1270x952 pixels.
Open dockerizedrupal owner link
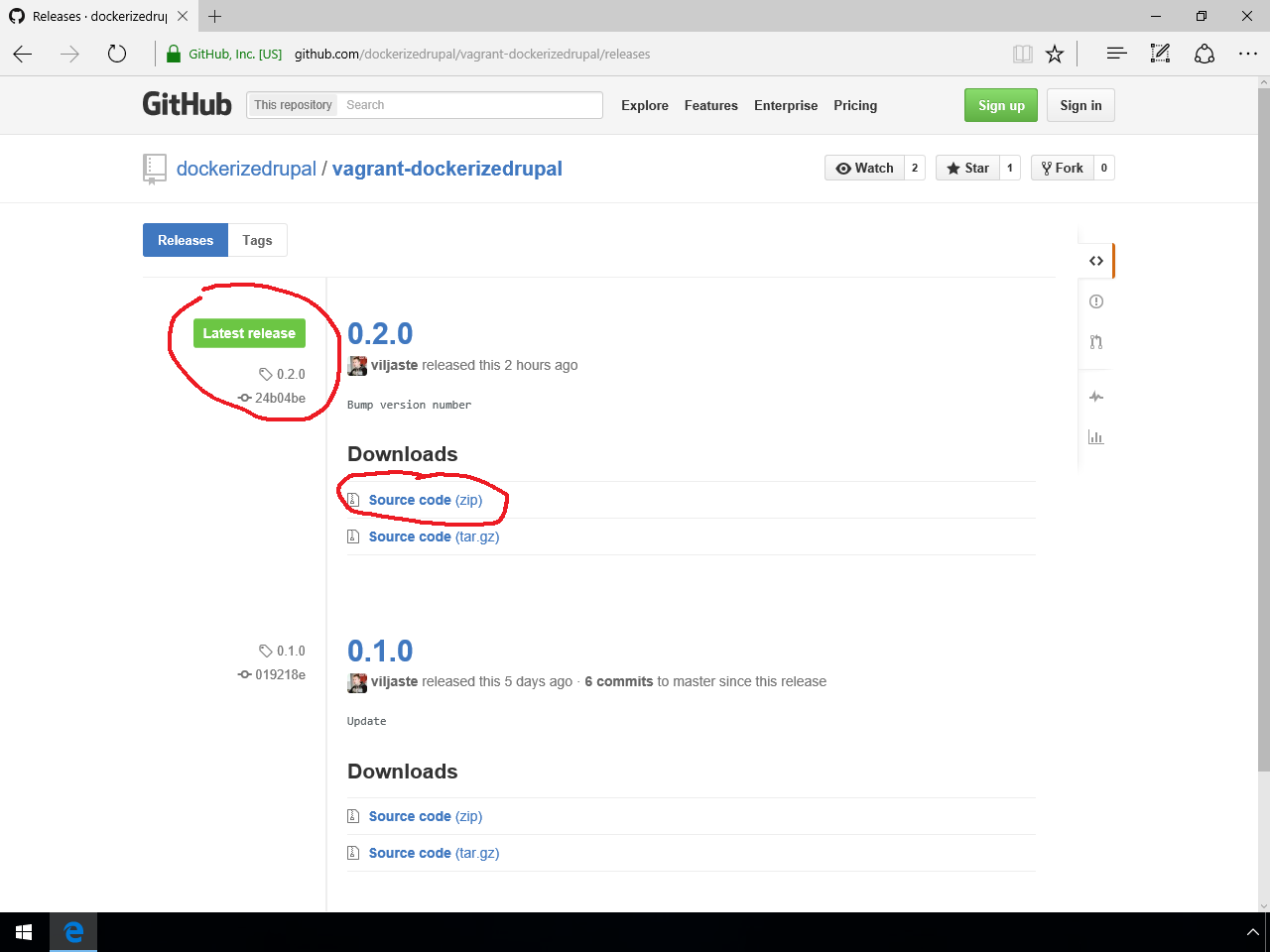246,169
